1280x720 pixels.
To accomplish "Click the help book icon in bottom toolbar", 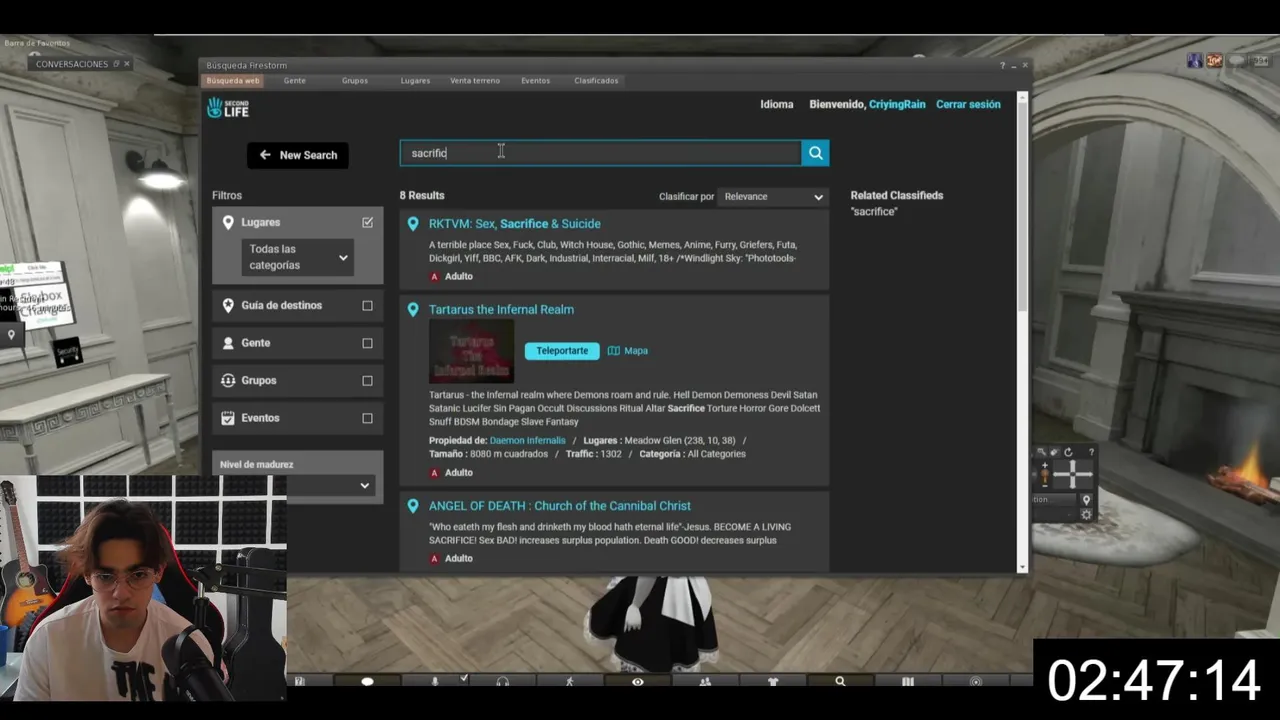I will coord(299,682).
